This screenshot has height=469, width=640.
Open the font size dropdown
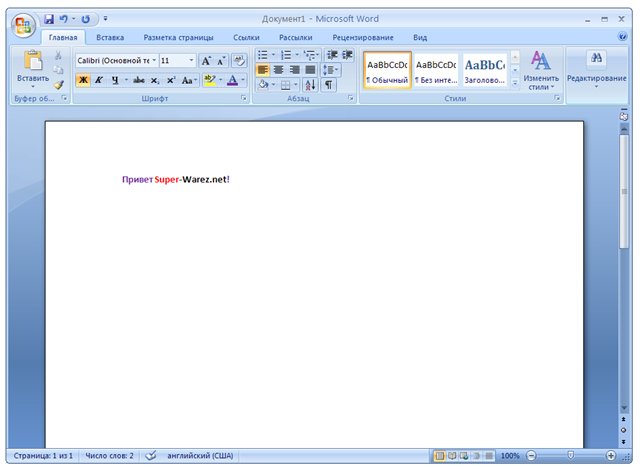pos(192,60)
